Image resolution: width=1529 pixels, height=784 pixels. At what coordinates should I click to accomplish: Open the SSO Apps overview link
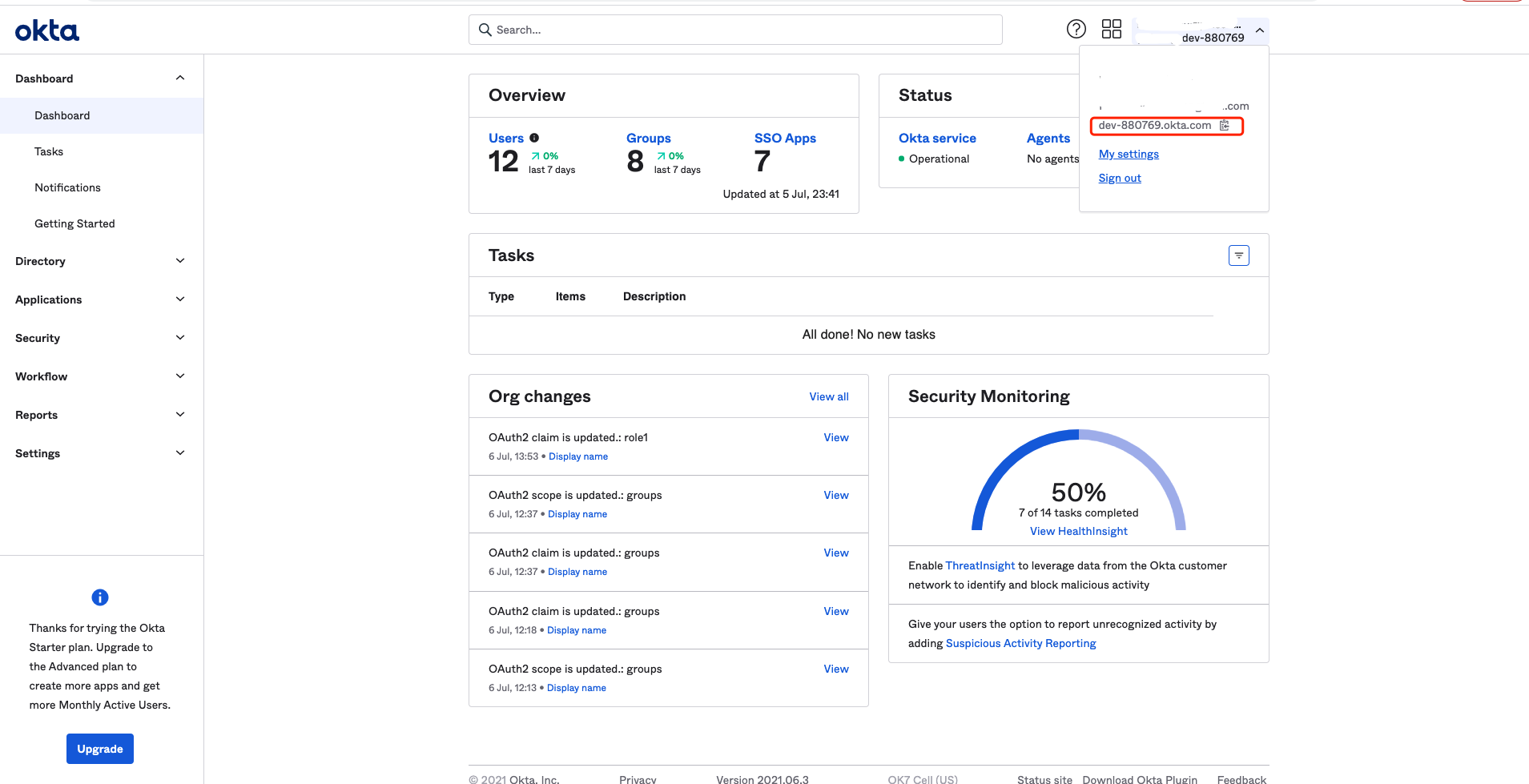pos(785,138)
